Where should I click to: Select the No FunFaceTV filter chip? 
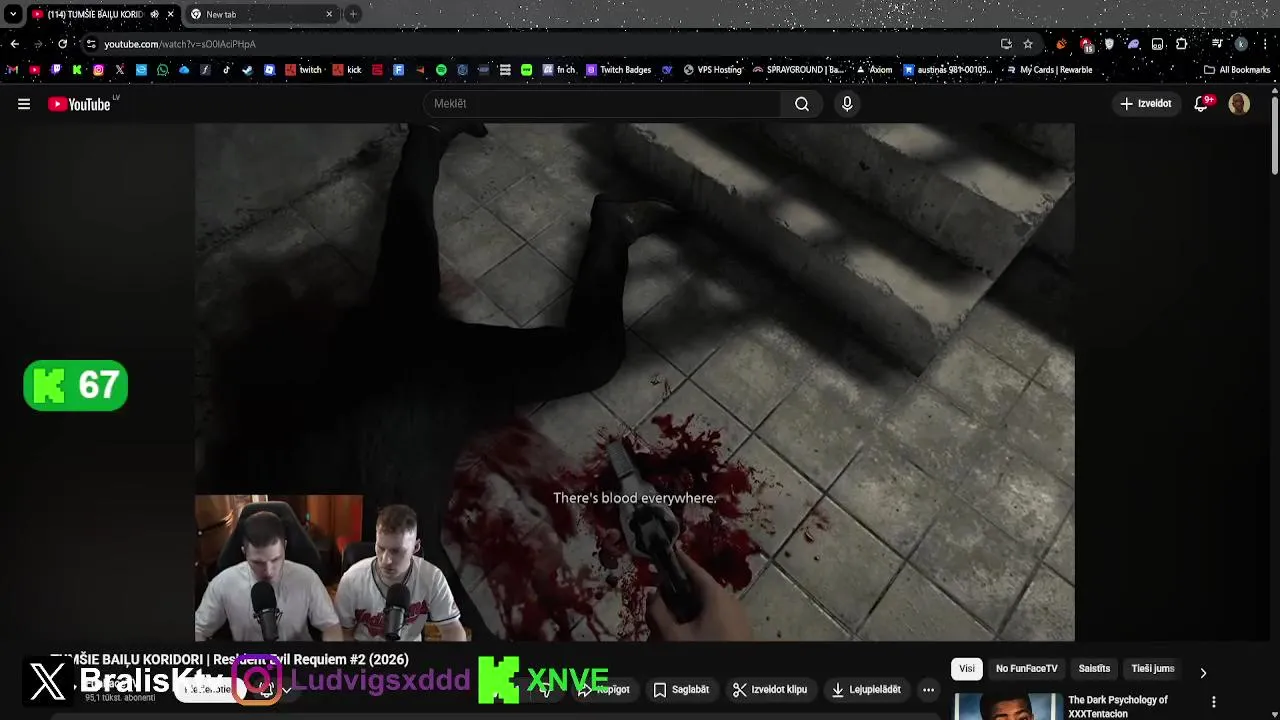tap(1026, 669)
